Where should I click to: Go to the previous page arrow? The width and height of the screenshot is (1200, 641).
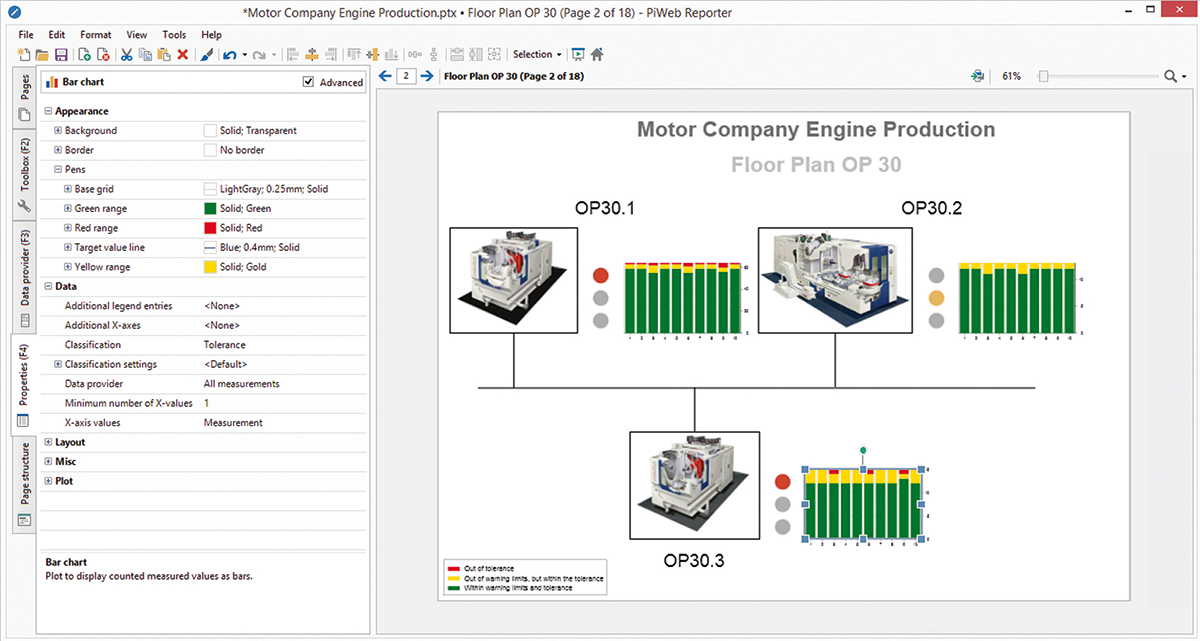[x=385, y=76]
